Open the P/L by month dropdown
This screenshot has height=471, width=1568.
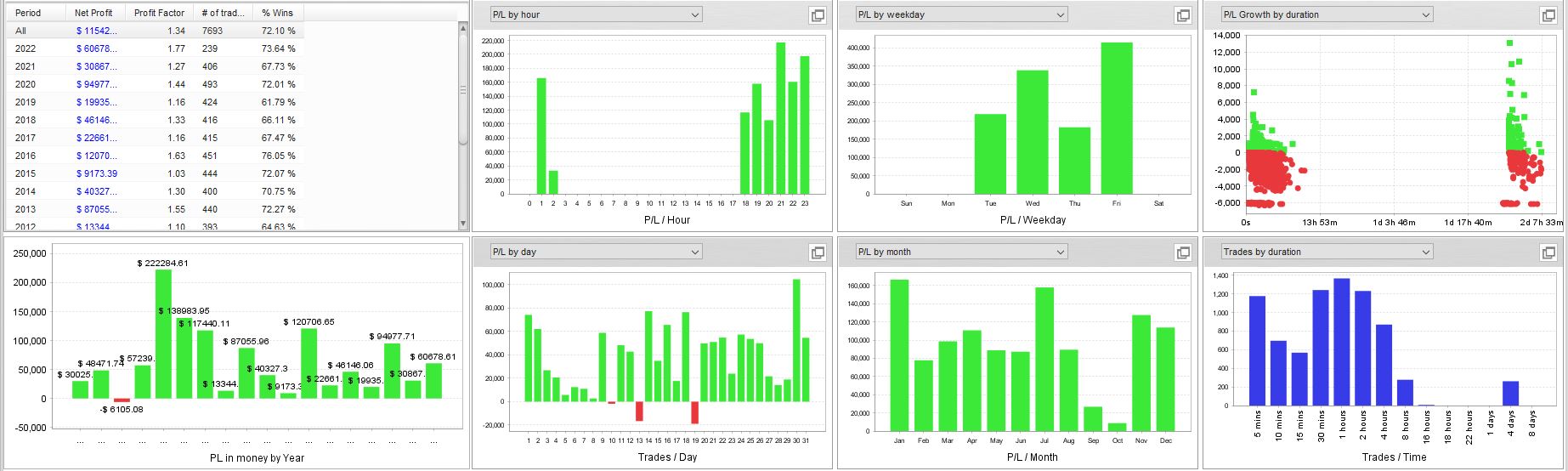coord(962,252)
